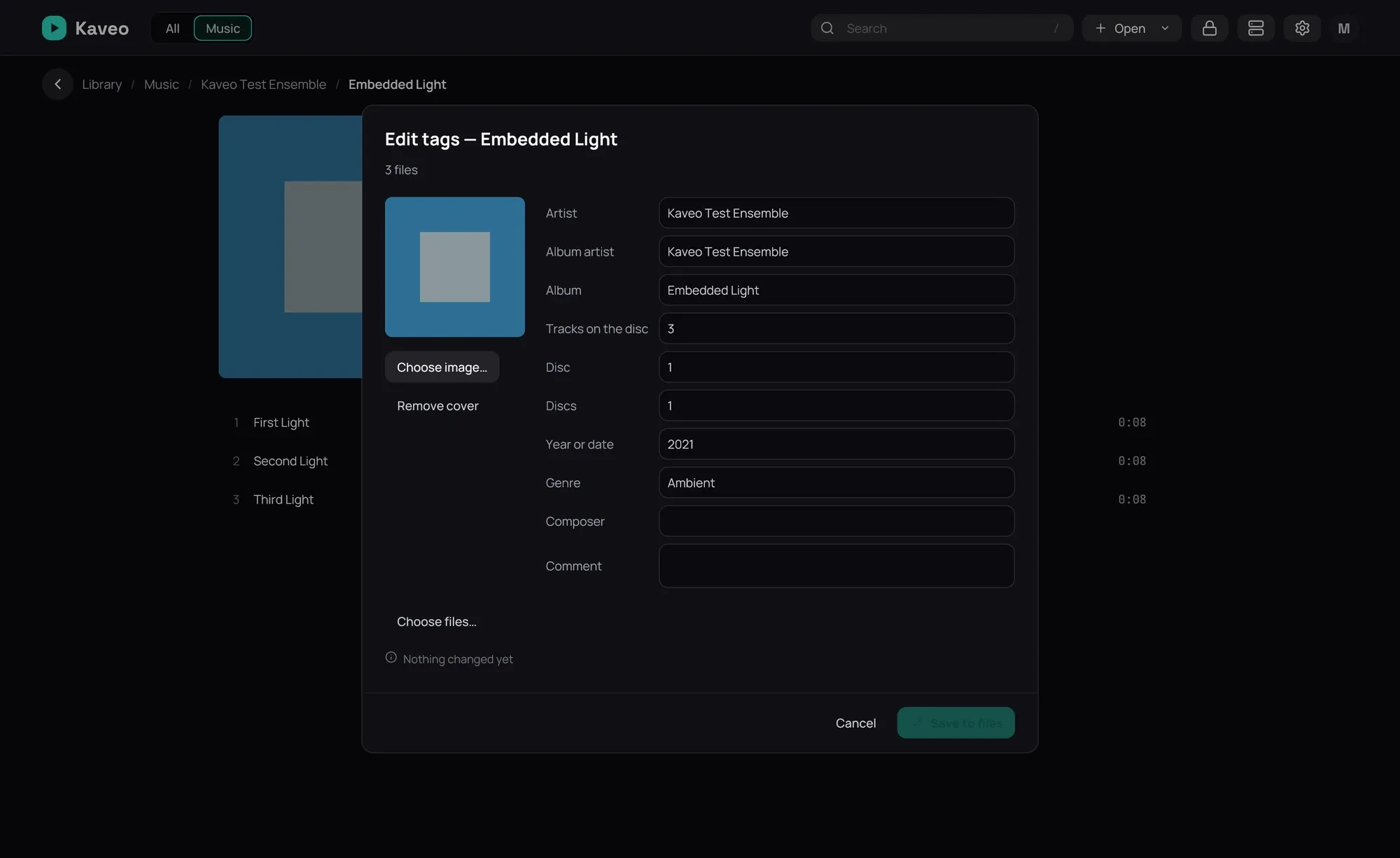Click Choose files... button

click(x=436, y=621)
